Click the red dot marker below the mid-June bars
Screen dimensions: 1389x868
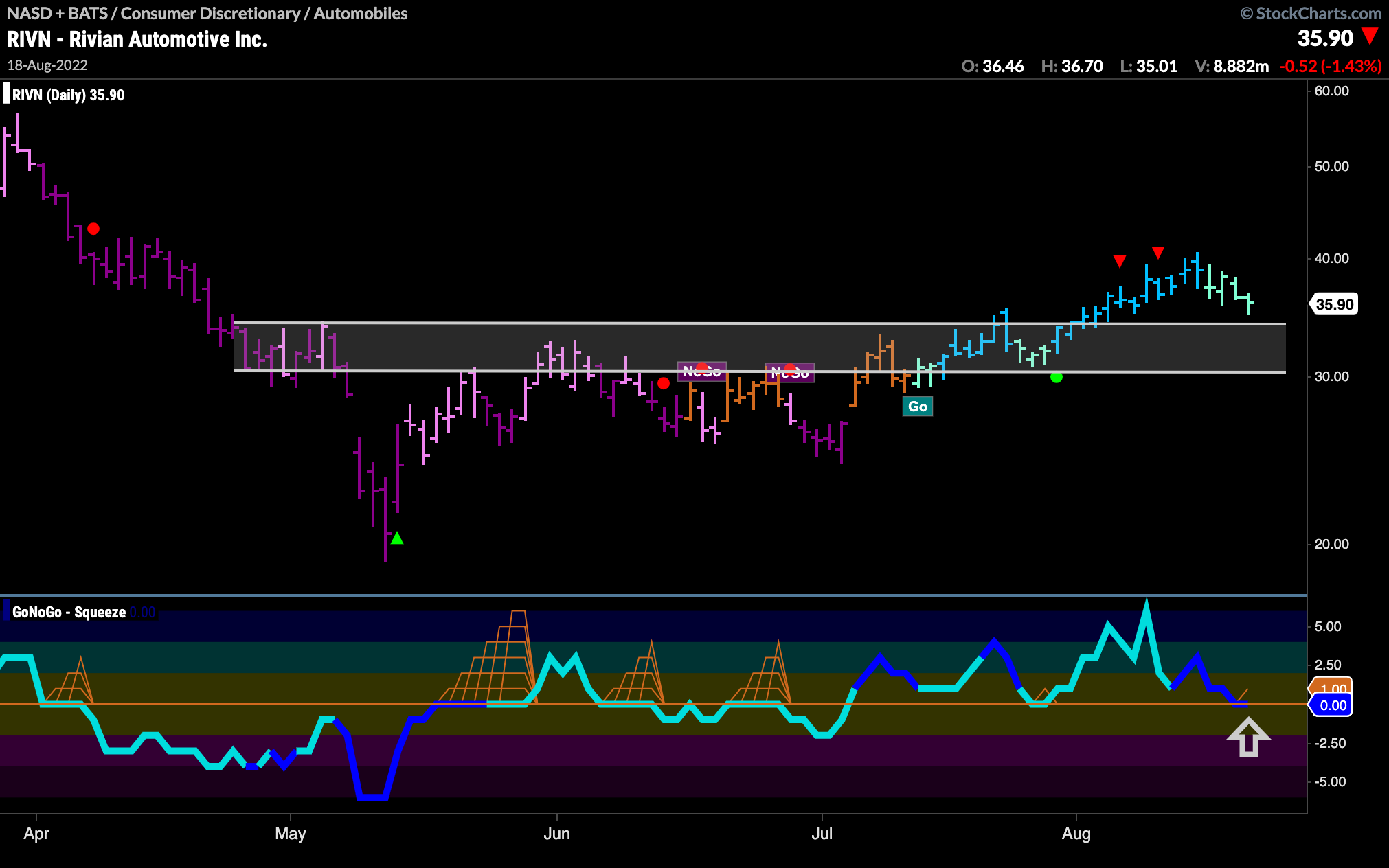point(663,383)
